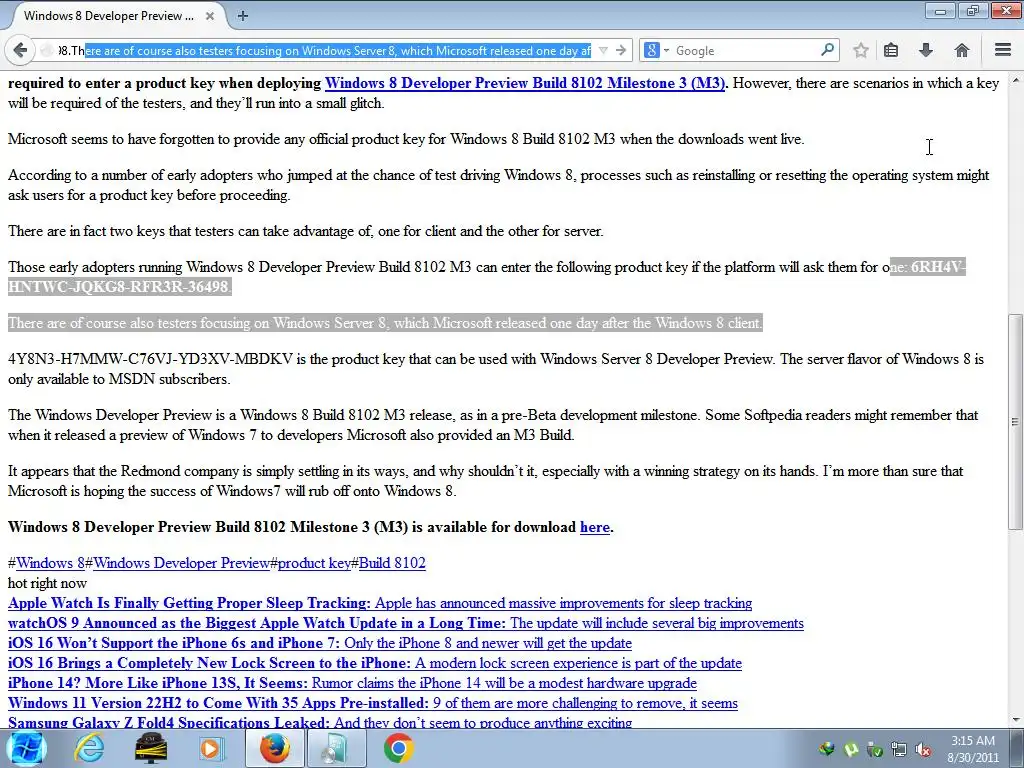Bookmark this page with the star icon
Screen dimensions: 1024x768
(861, 50)
